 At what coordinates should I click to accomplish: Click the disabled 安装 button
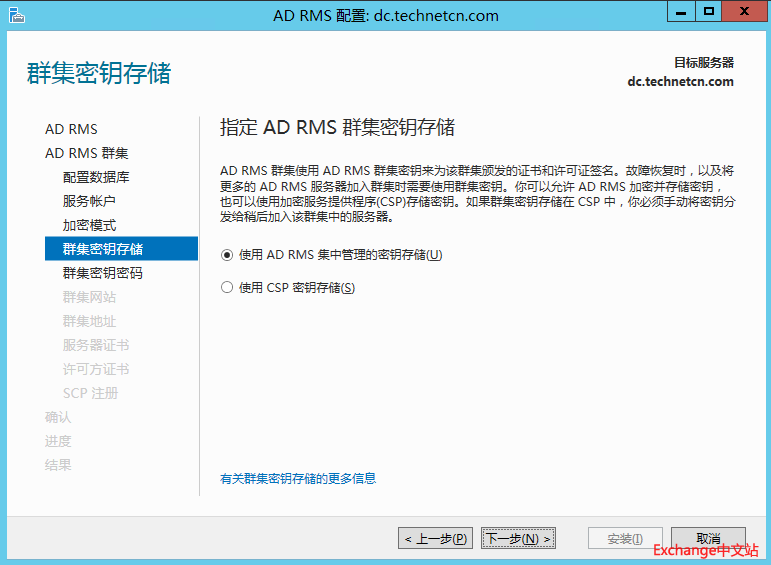(x=625, y=539)
